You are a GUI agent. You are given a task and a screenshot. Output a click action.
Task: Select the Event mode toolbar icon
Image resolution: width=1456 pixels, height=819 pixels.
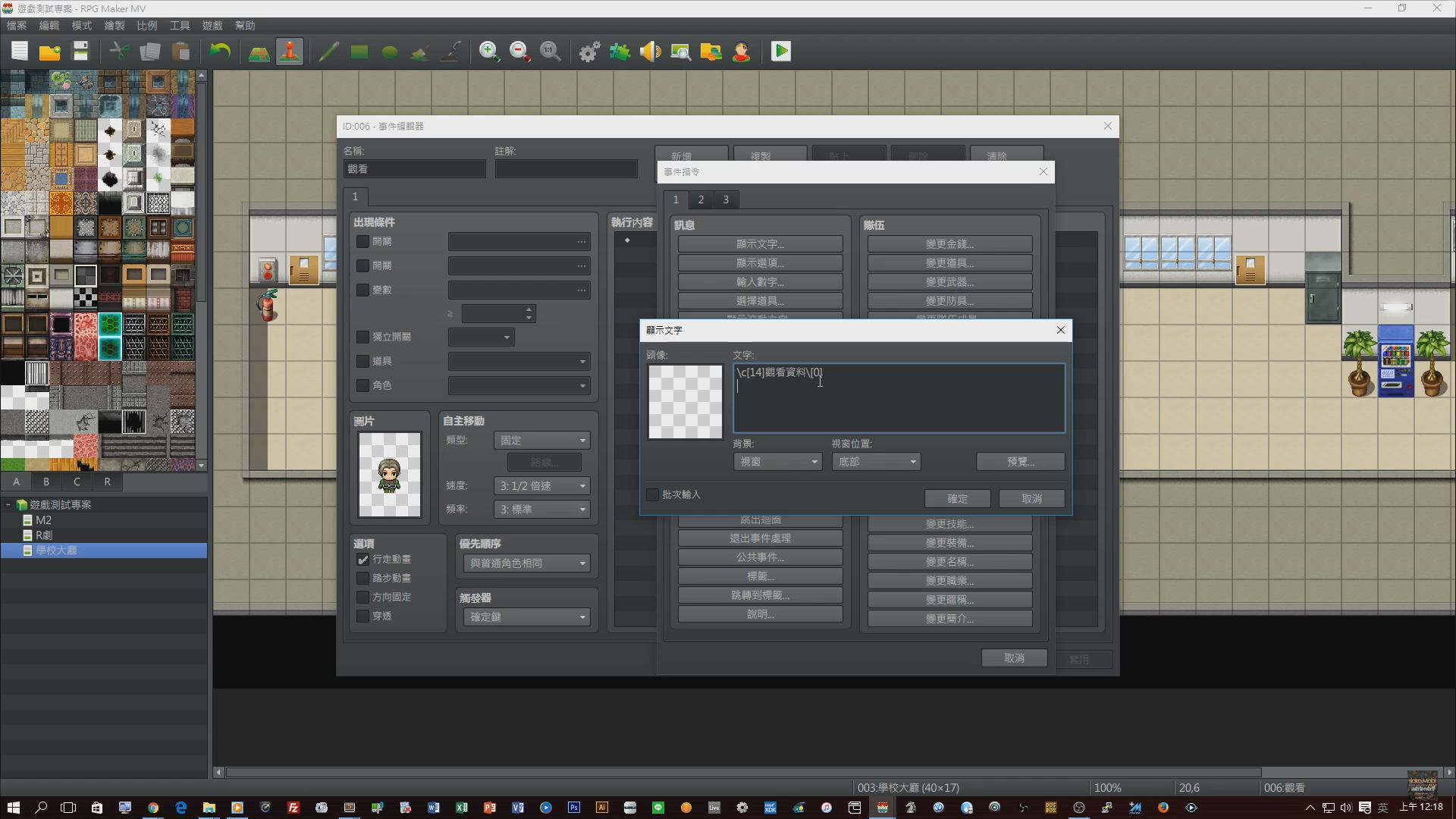click(x=290, y=52)
